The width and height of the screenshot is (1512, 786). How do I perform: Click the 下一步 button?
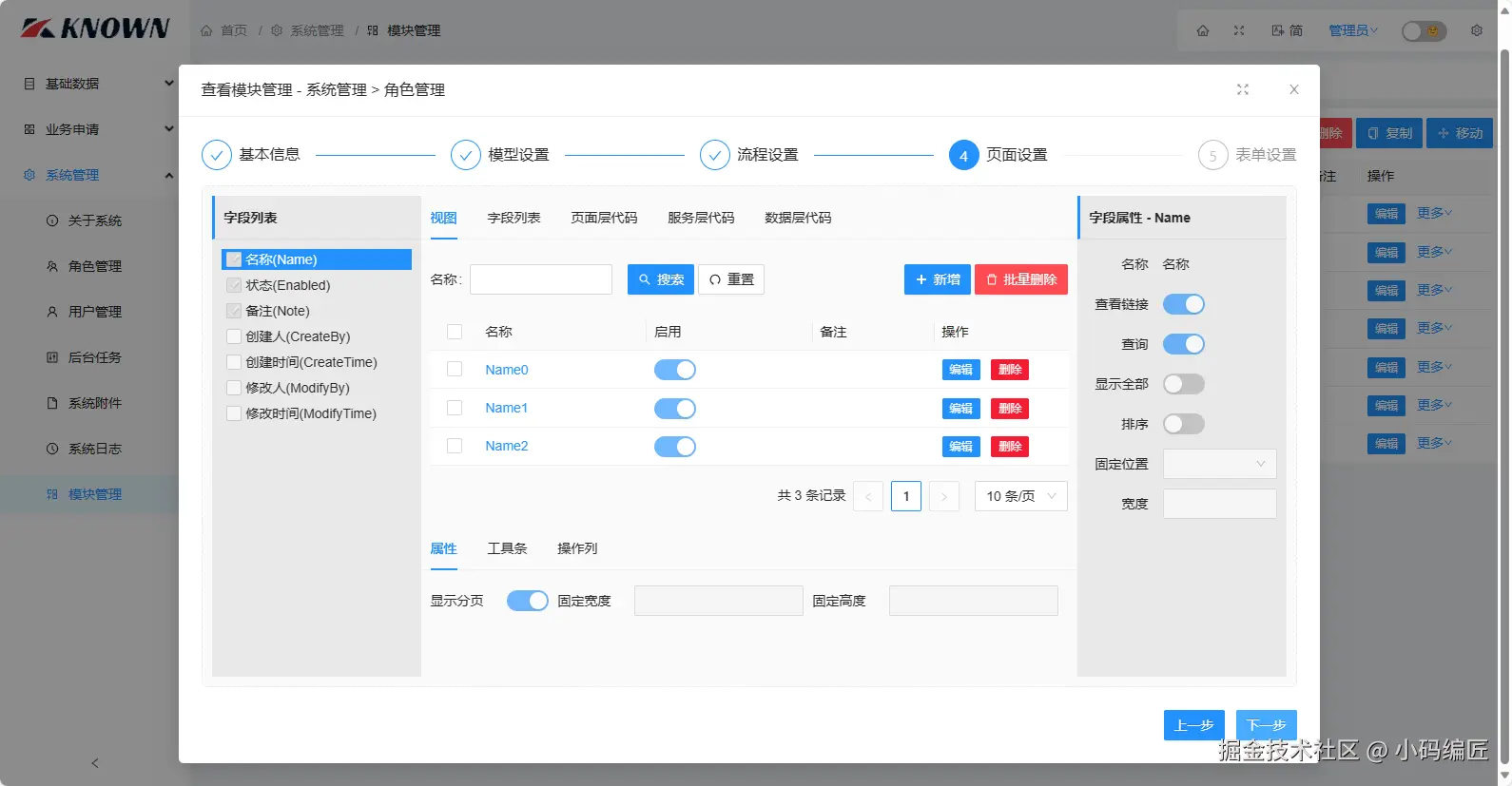coord(1267,725)
